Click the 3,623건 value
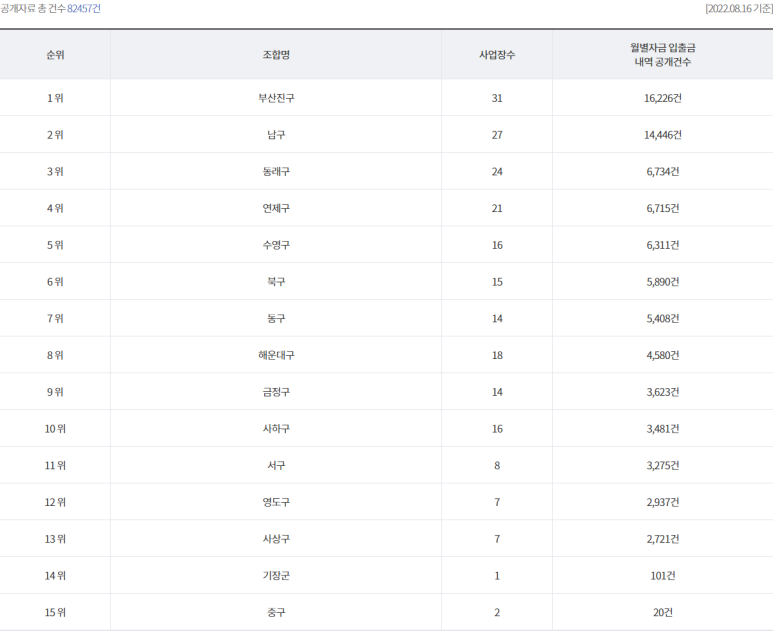 (x=663, y=392)
